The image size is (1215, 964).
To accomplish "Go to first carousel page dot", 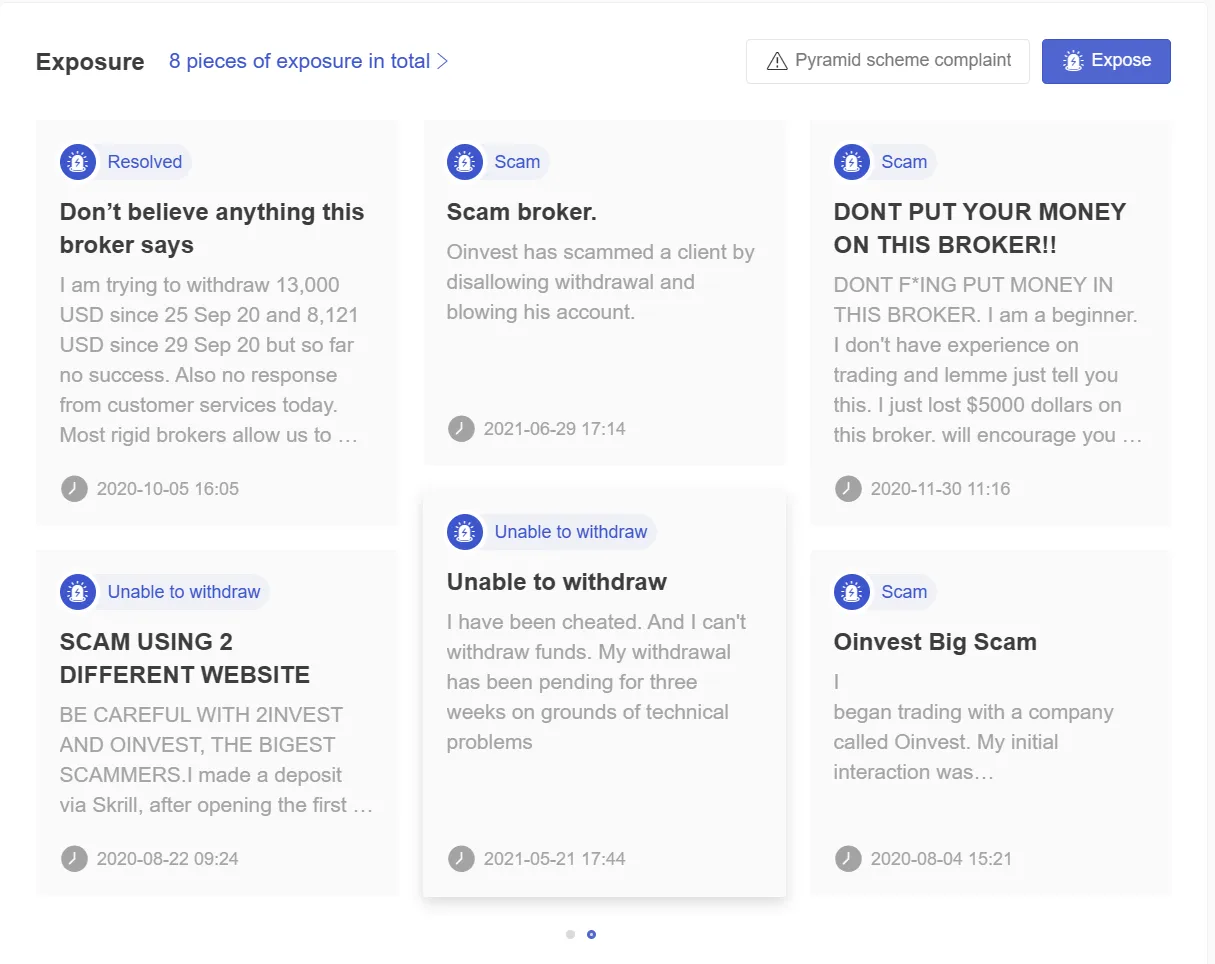I will (570, 934).
